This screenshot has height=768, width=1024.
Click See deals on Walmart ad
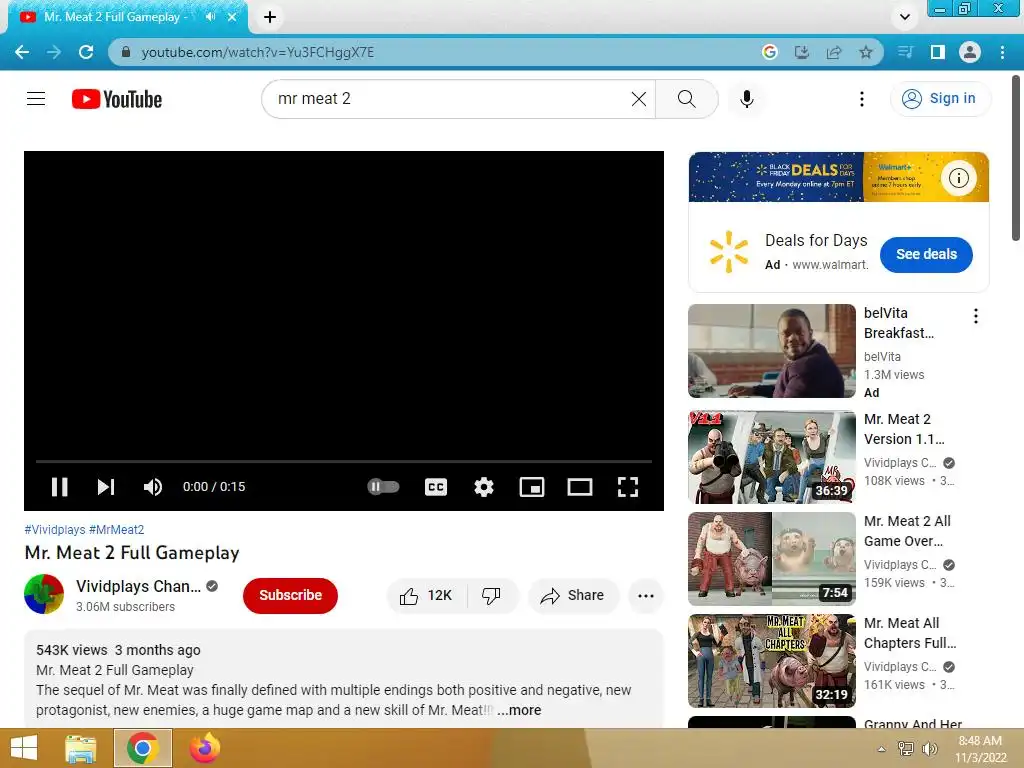[x=926, y=254]
